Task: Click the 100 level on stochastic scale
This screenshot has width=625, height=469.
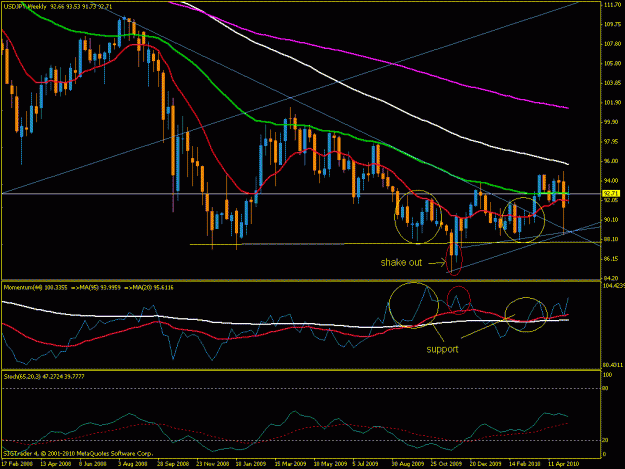Action: 608,375
